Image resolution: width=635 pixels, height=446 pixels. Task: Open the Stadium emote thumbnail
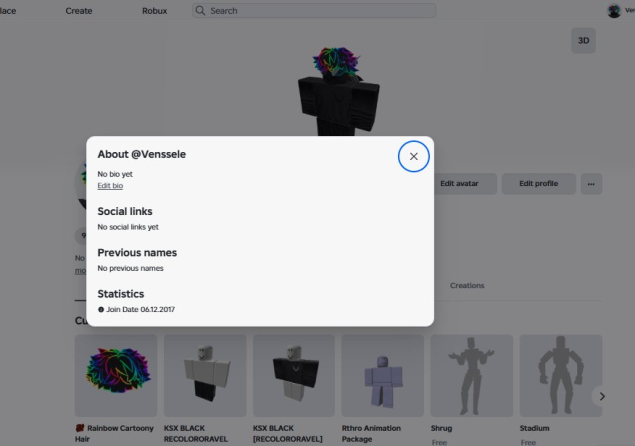tap(561, 376)
